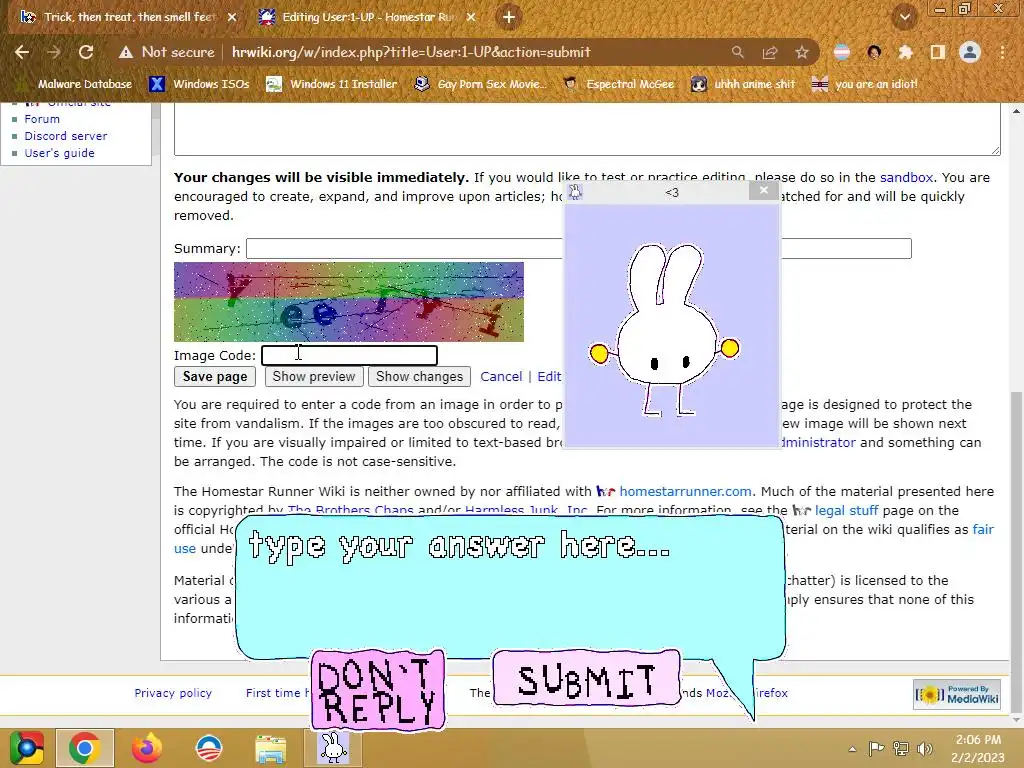Viewport: 1024px width, 768px height.
Task: Click the Image Code text box
Action: point(349,355)
